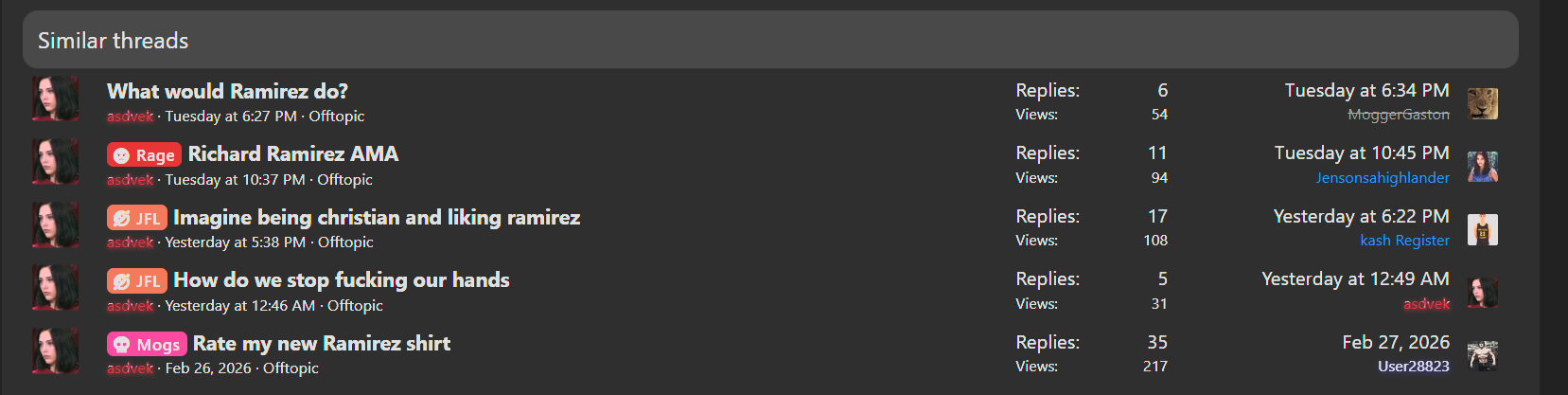Visit Jensonsahighlander's profile link
The width and height of the screenshot is (1568, 395).
pyautogui.click(x=1382, y=178)
